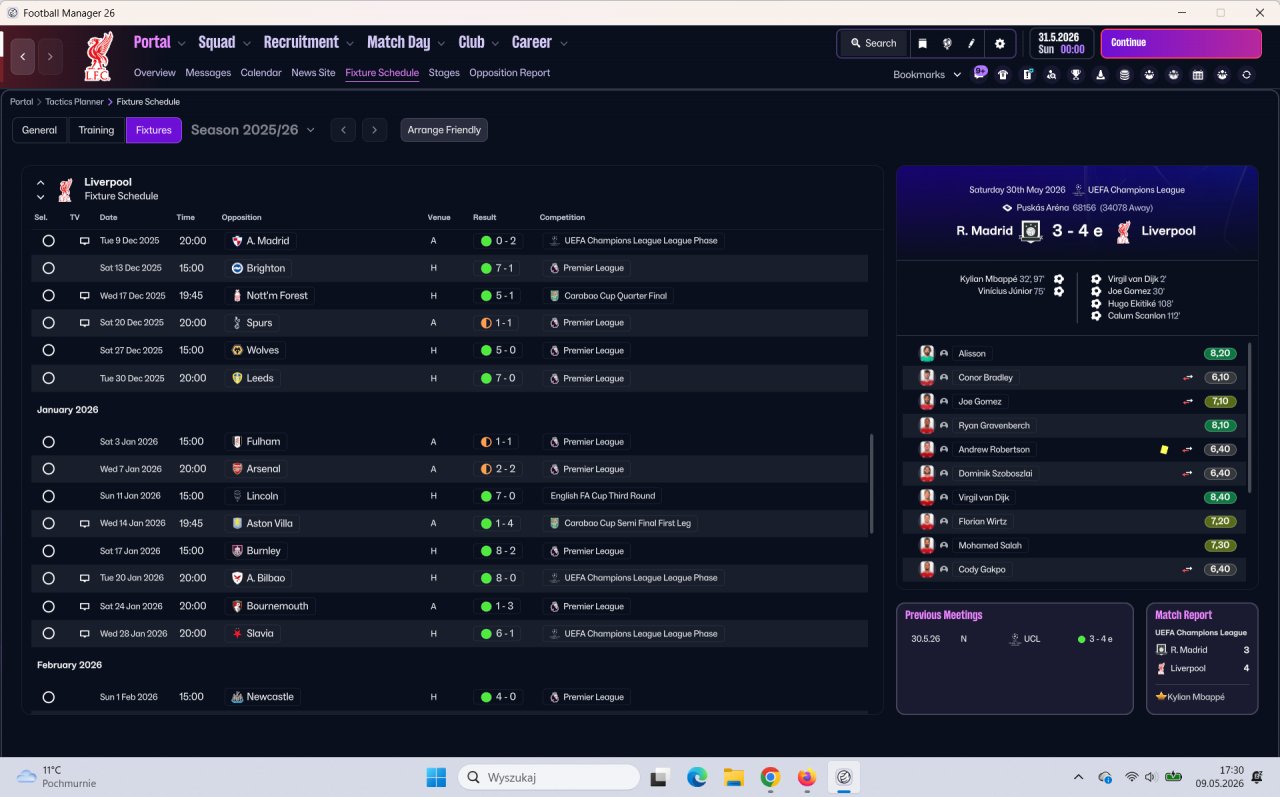The width and height of the screenshot is (1280, 797).
Task: Click the fixture list vertical scrollbar
Action: coord(872,483)
